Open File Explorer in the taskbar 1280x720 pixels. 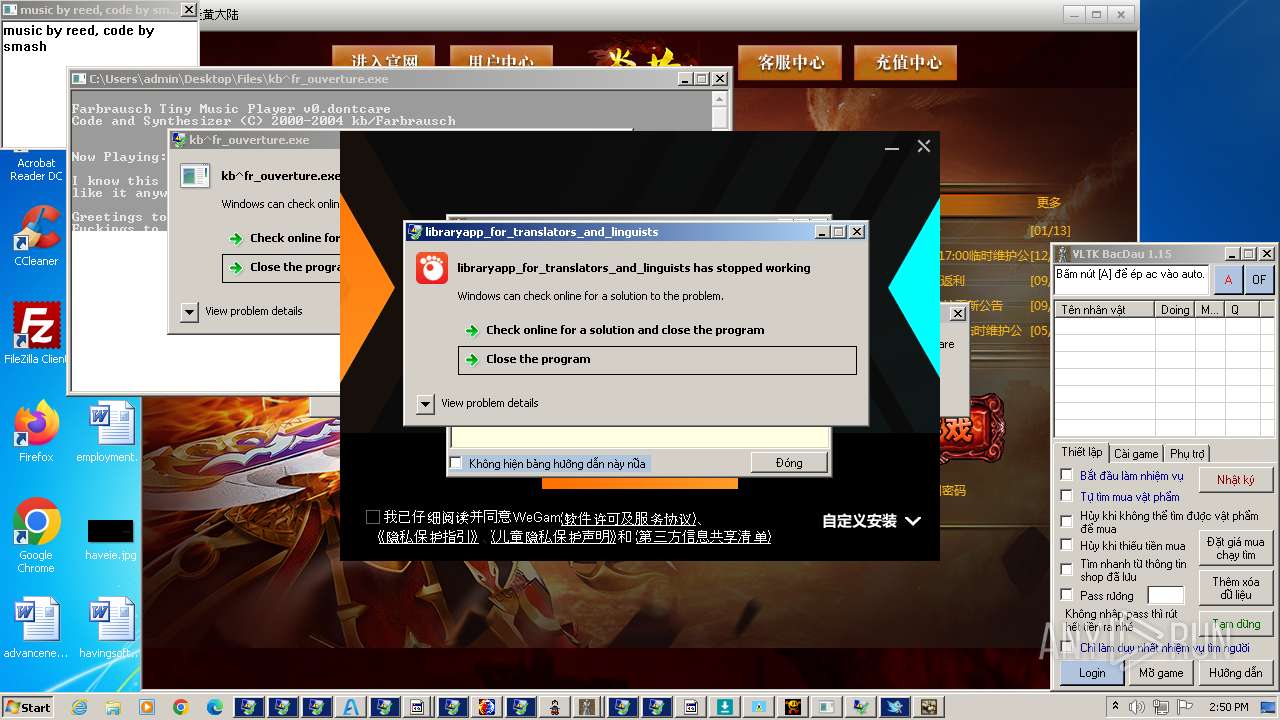coord(113,707)
